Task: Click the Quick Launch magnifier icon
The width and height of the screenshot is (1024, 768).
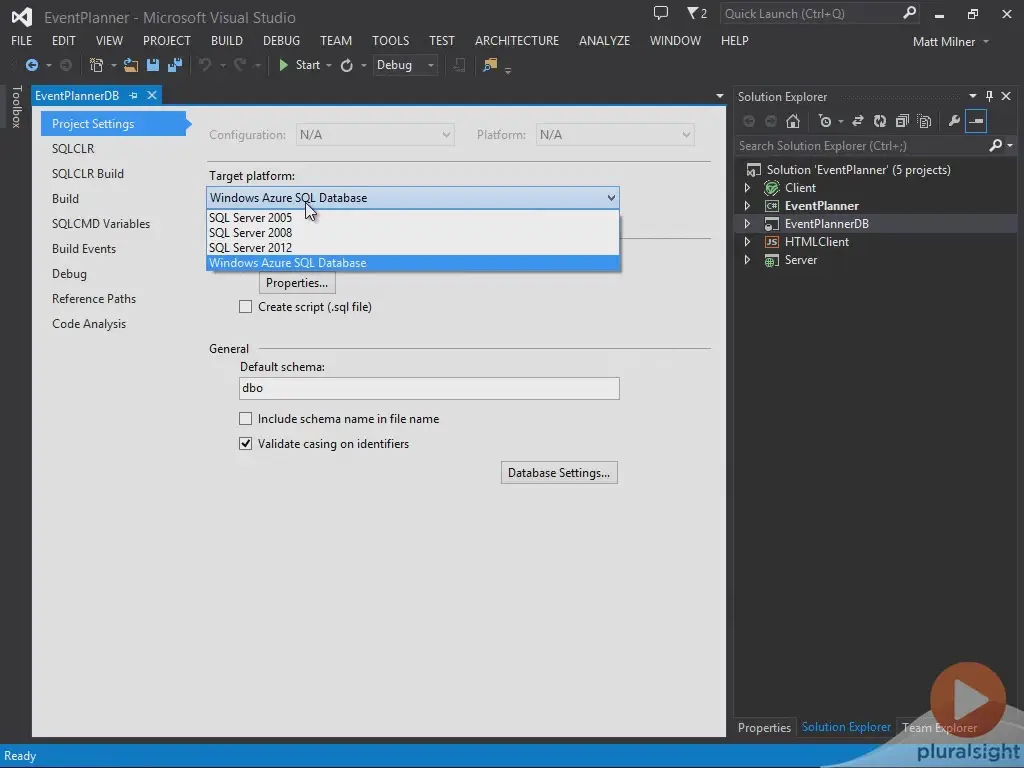Action: point(909,13)
